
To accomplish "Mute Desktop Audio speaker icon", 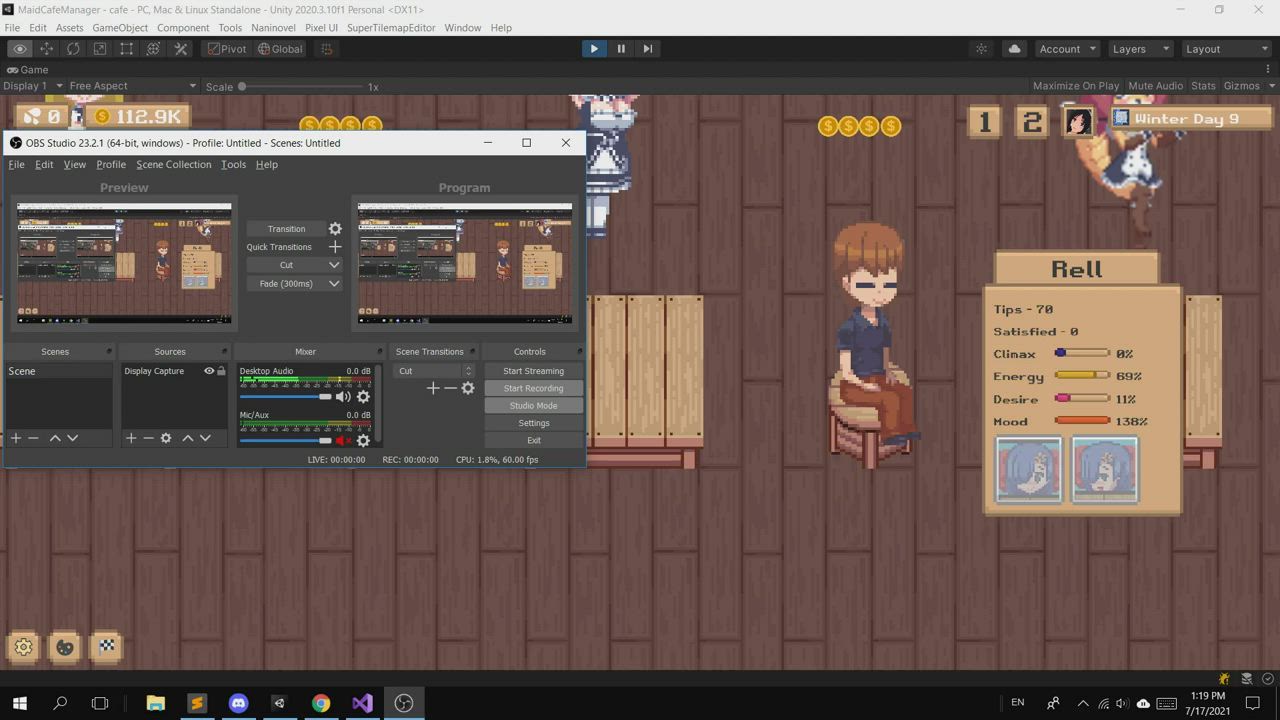I will [343, 397].
